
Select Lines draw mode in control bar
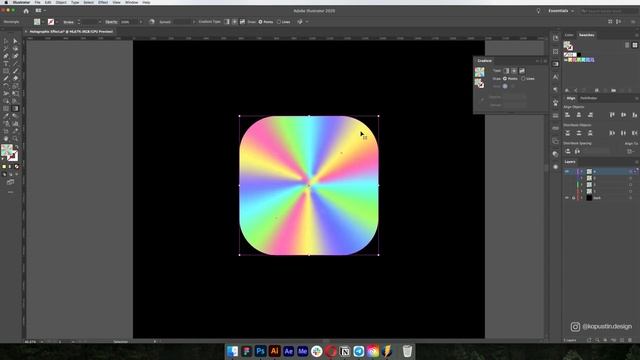click(x=279, y=22)
